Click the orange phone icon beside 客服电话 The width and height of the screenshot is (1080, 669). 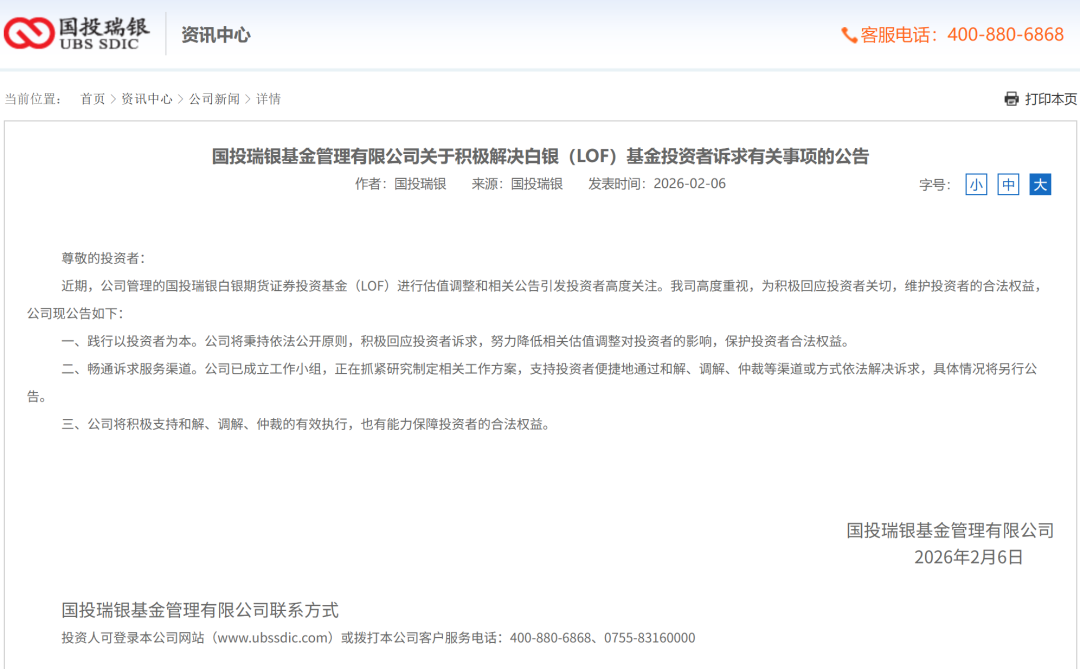point(849,35)
